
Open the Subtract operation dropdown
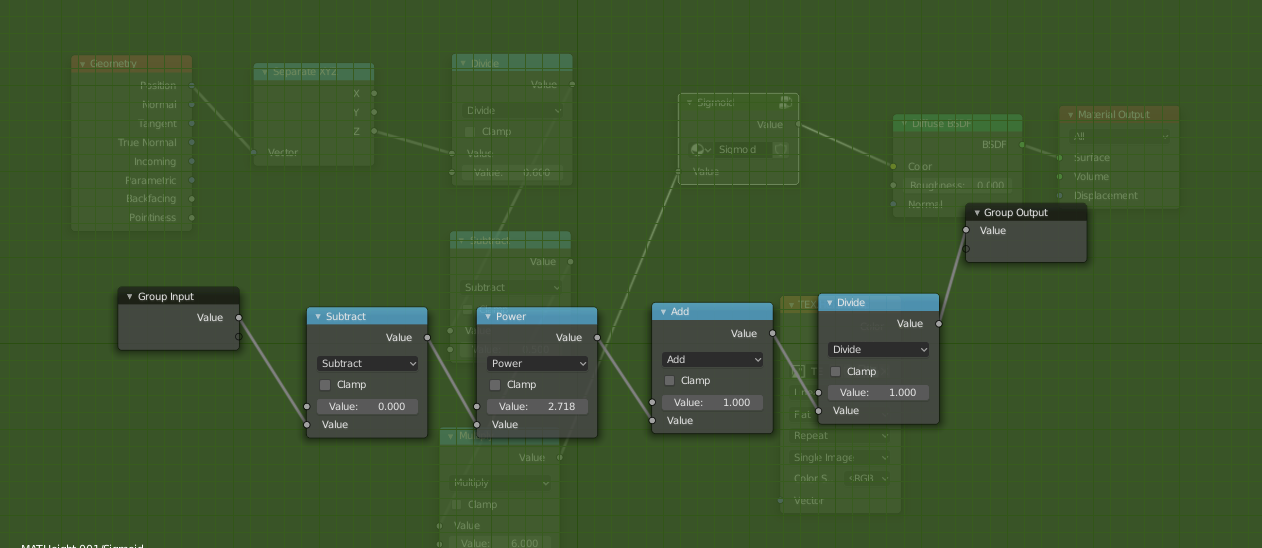[x=368, y=364]
